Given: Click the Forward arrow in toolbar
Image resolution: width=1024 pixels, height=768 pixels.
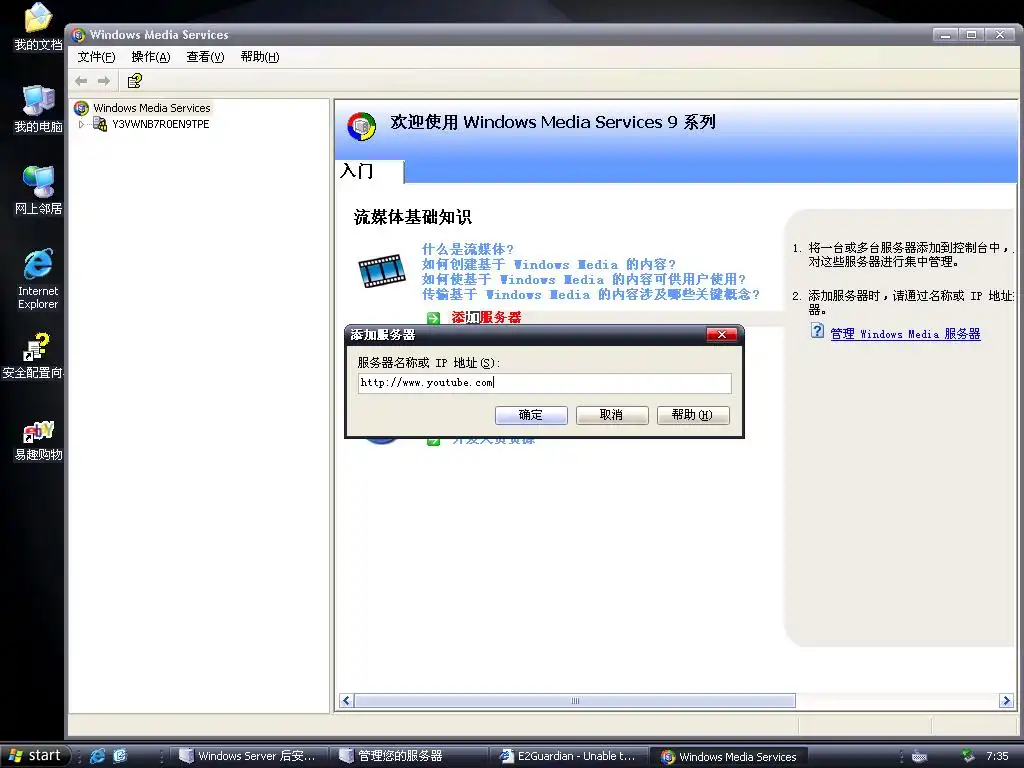Looking at the screenshot, I should point(104,81).
